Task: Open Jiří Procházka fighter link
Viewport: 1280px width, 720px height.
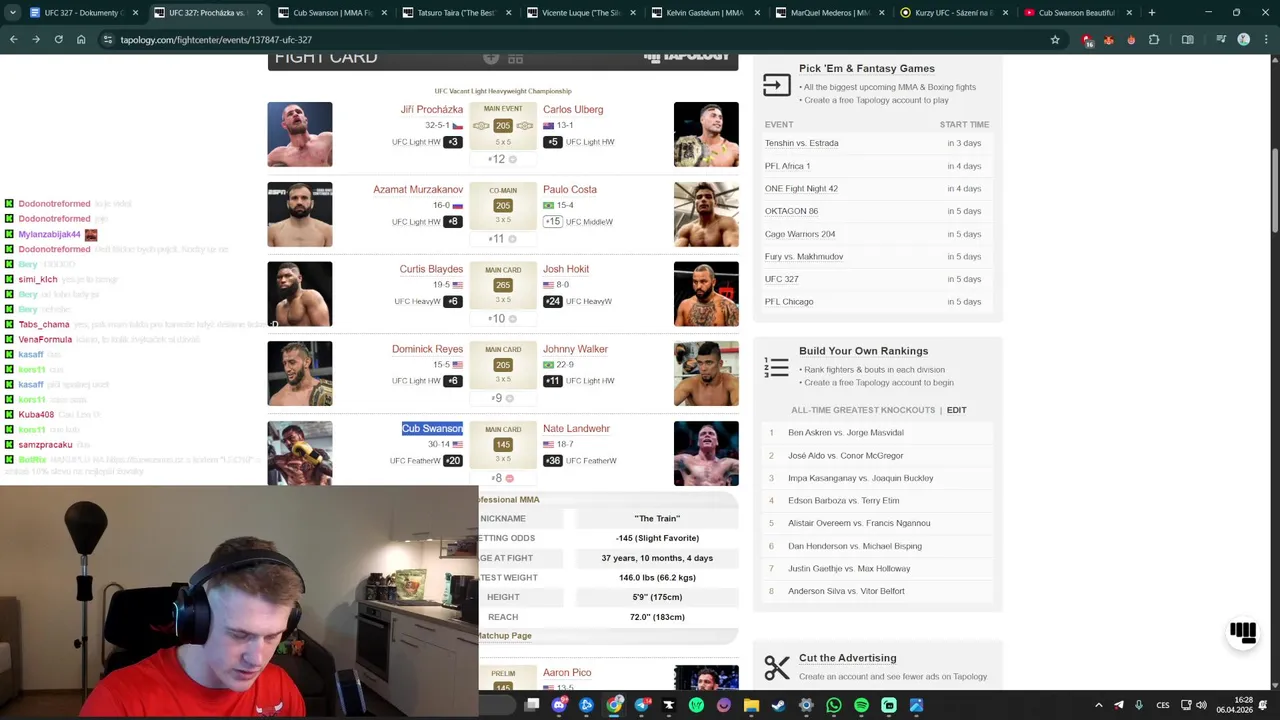Action: 432,109
